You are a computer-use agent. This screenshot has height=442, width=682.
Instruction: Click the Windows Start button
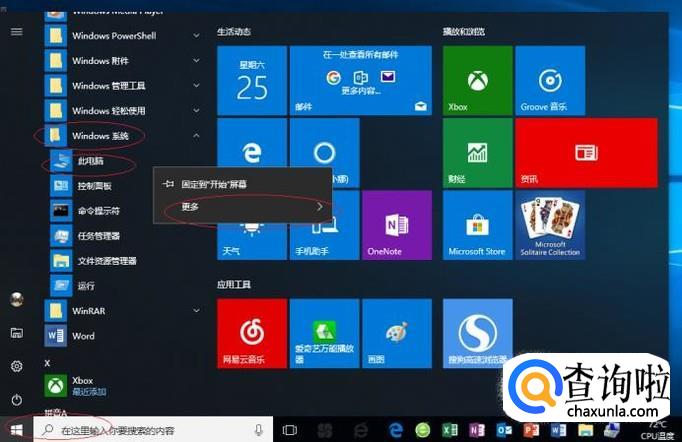click(x=16, y=429)
